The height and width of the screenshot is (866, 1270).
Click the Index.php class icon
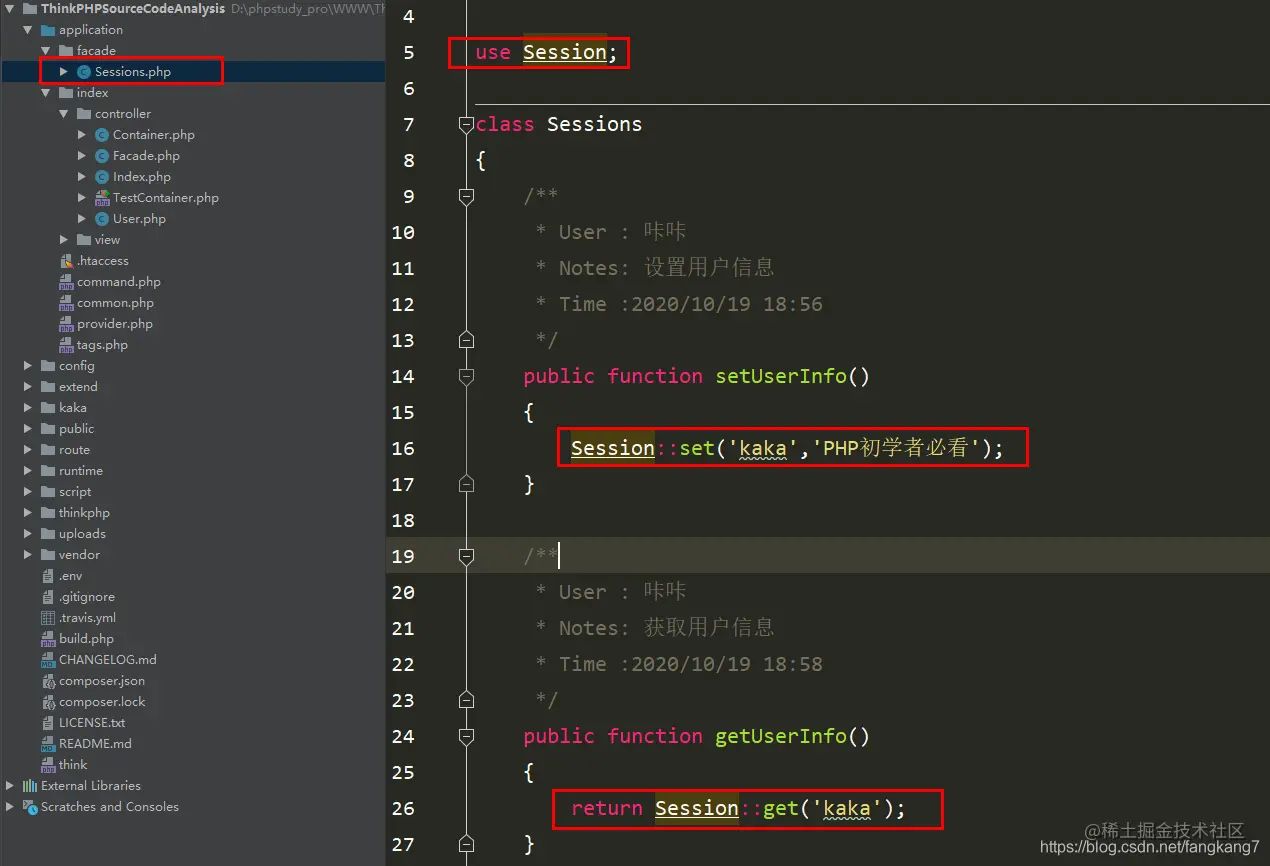(x=102, y=177)
